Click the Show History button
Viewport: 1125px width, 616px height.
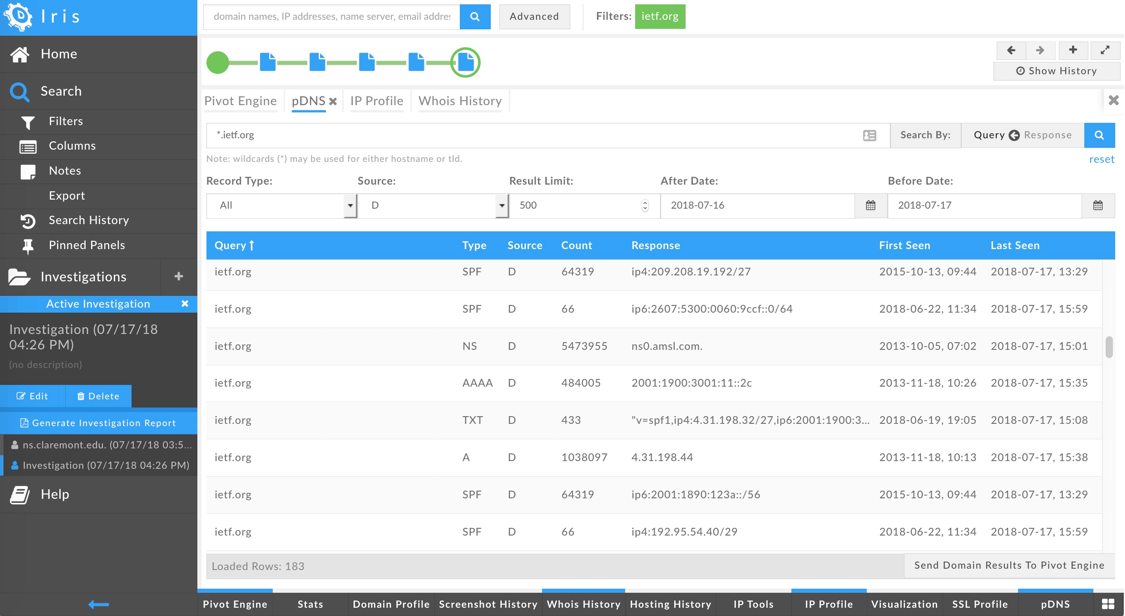1056,71
